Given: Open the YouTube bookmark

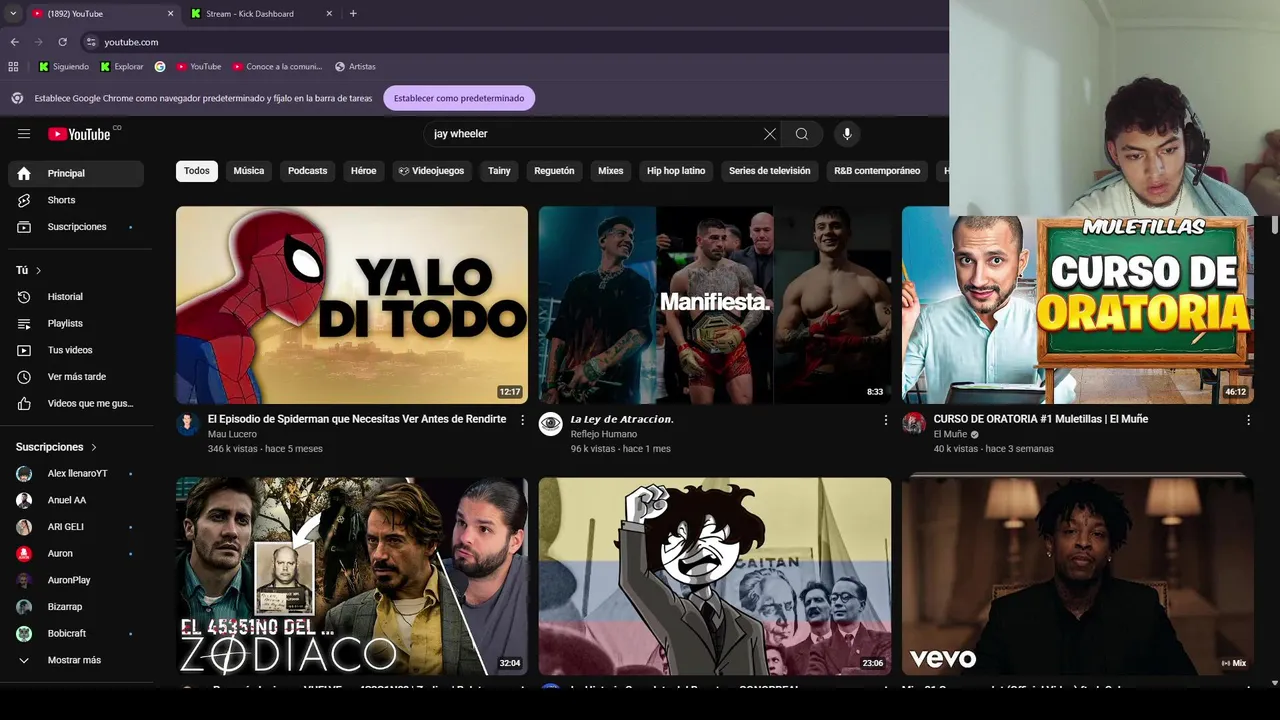Looking at the screenshot, I should [198, 67].
